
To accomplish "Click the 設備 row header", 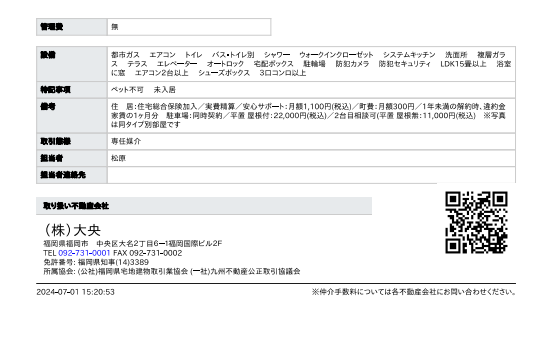I will [72, 64].
